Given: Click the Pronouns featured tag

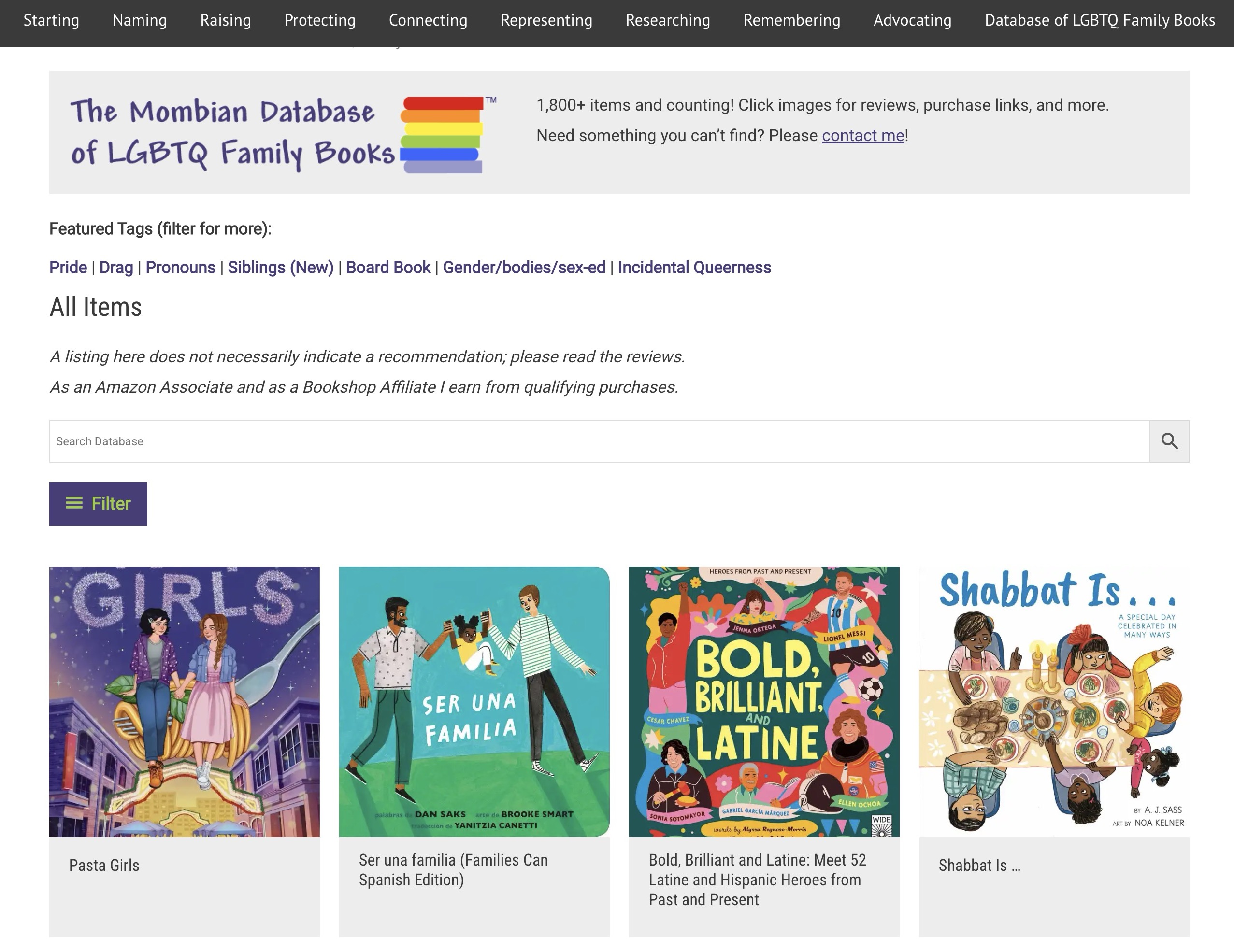Looking at the screenshot, I should (180, 267).
